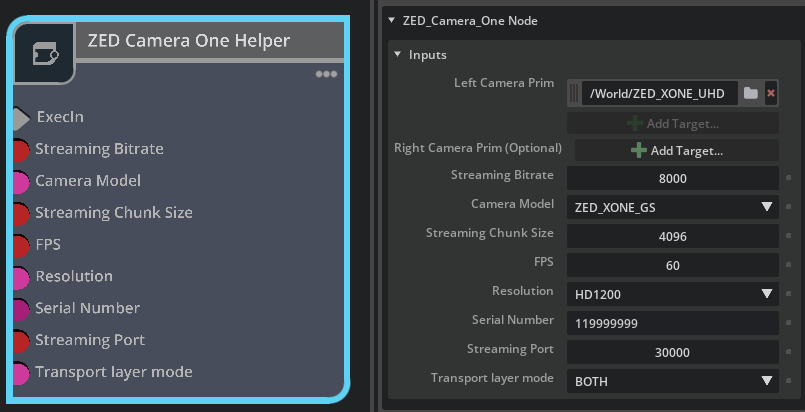Click the reset marker next to Serial Number

pos(789,323)
